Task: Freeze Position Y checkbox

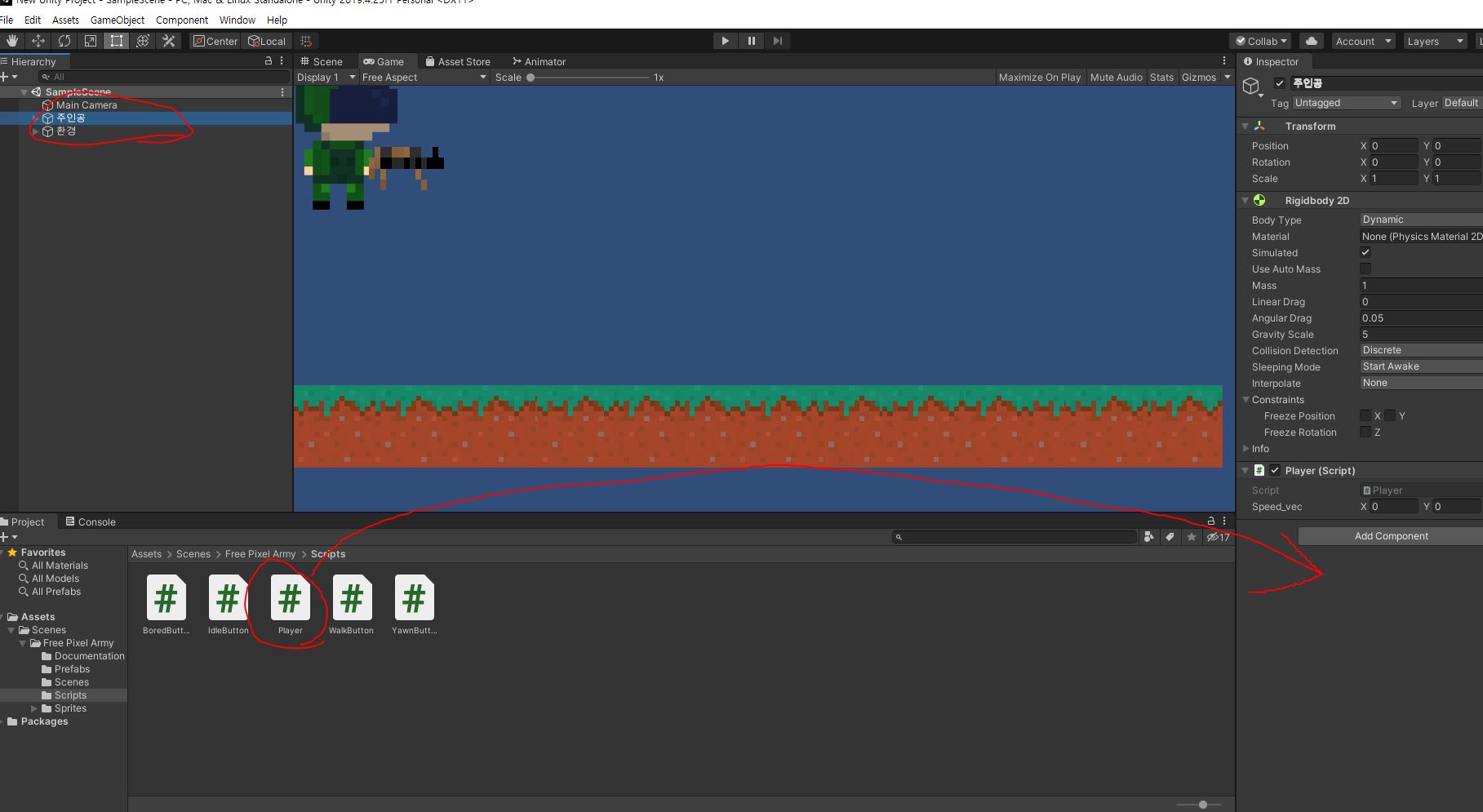Action: [x=1390, y=416]
